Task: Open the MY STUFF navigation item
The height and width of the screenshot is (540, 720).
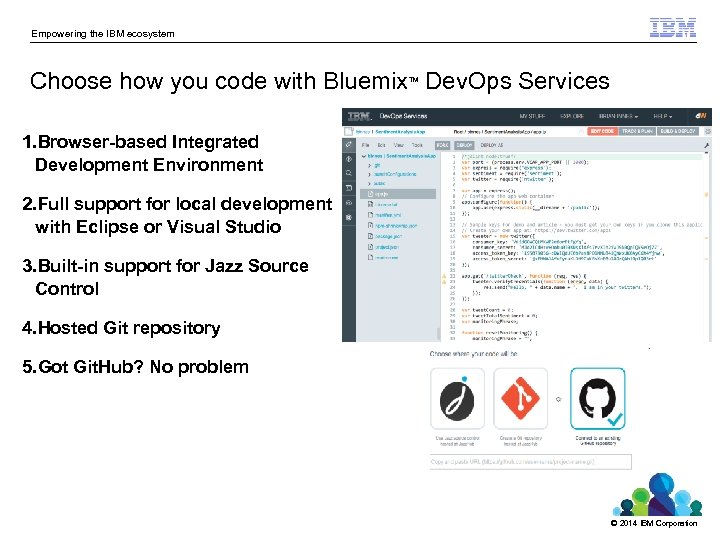Action: click(532, 116)
